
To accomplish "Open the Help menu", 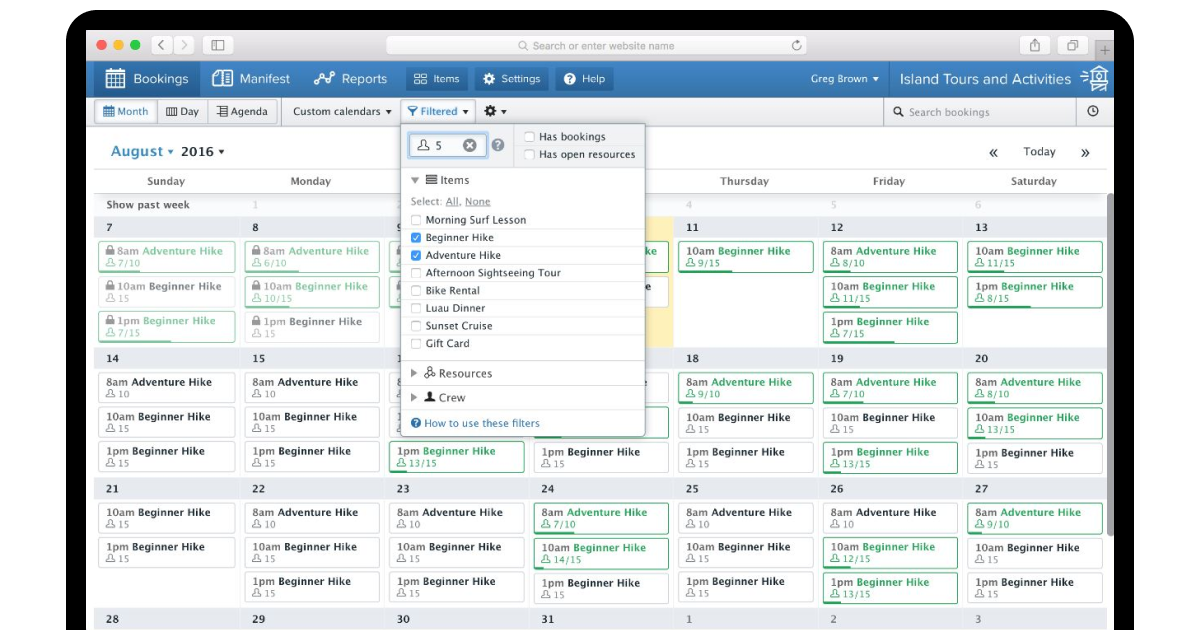I will [584, 79].
